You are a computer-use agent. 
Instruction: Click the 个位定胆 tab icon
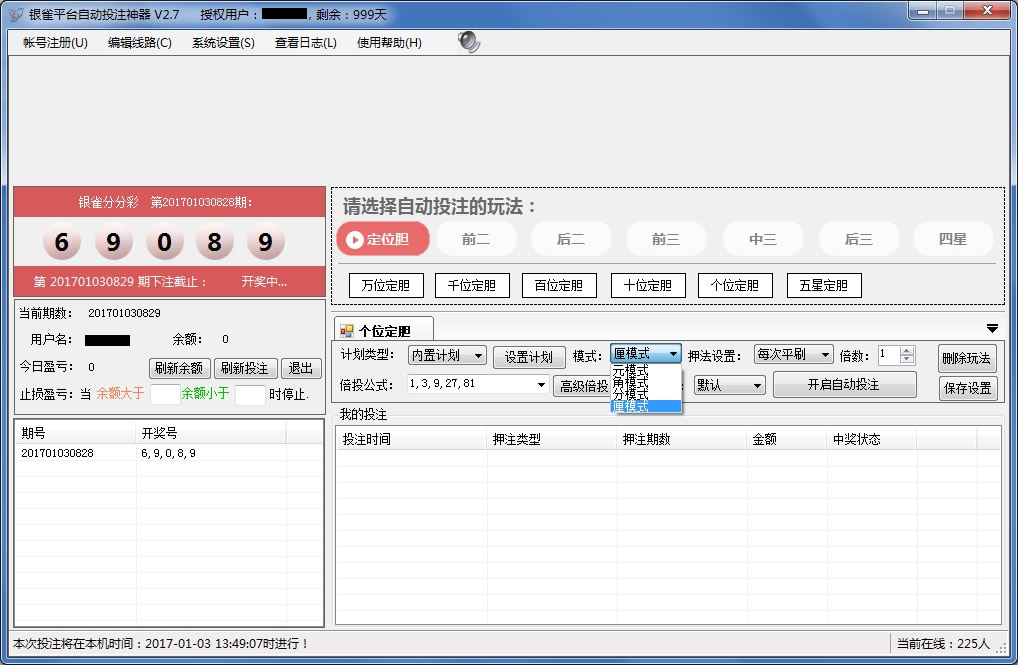pyautogui.click(x=347, y=331)
